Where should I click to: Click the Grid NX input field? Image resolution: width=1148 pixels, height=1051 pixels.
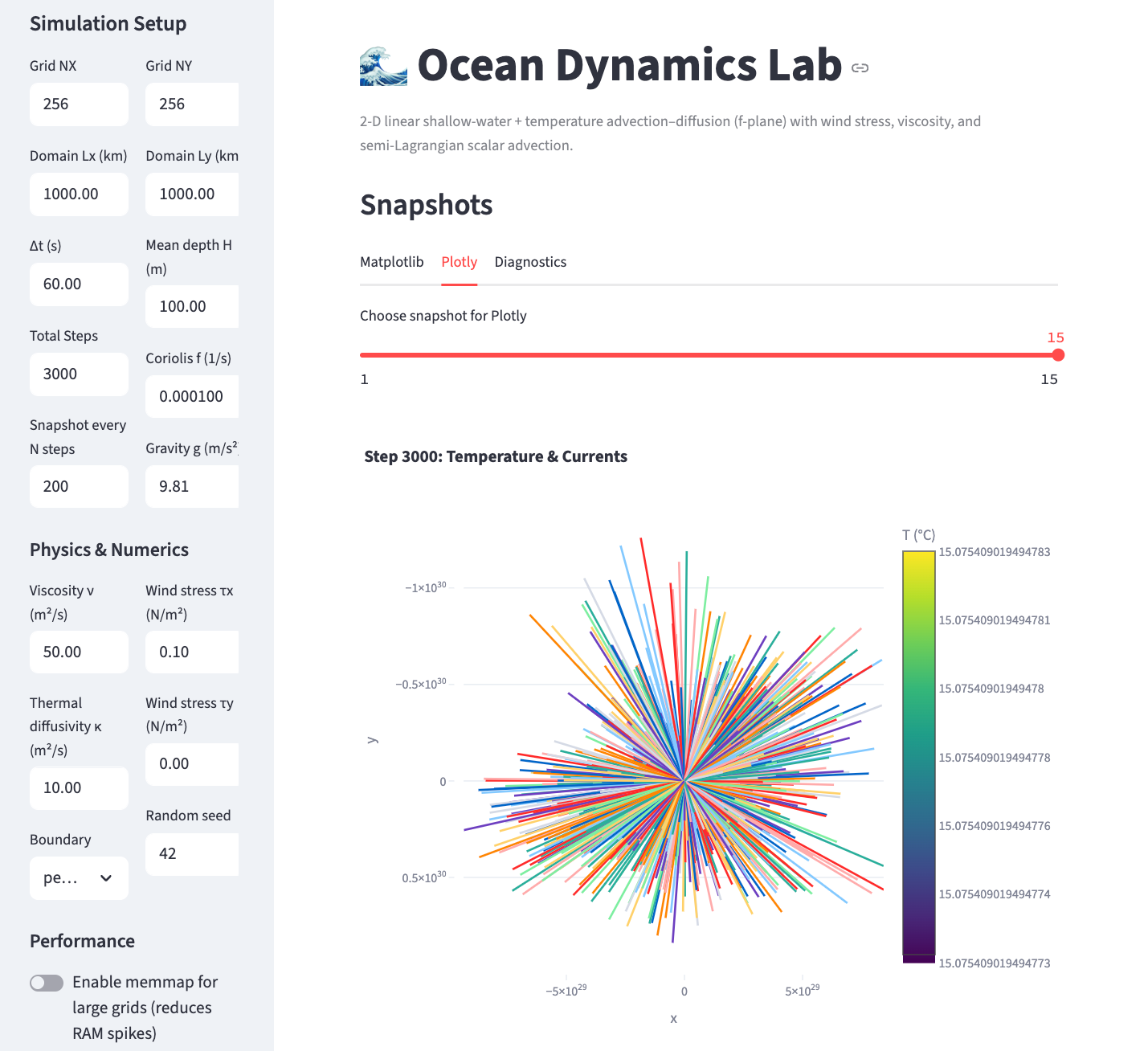[x=79, y=104]
